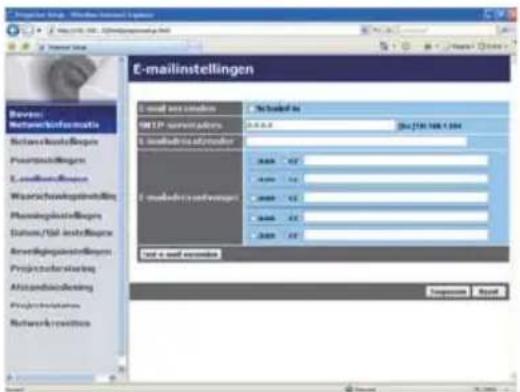Open Projectorstatus in the sidebar
Image resolution: width=520 pixels, height=392 pixels.
tap(45, 305)
